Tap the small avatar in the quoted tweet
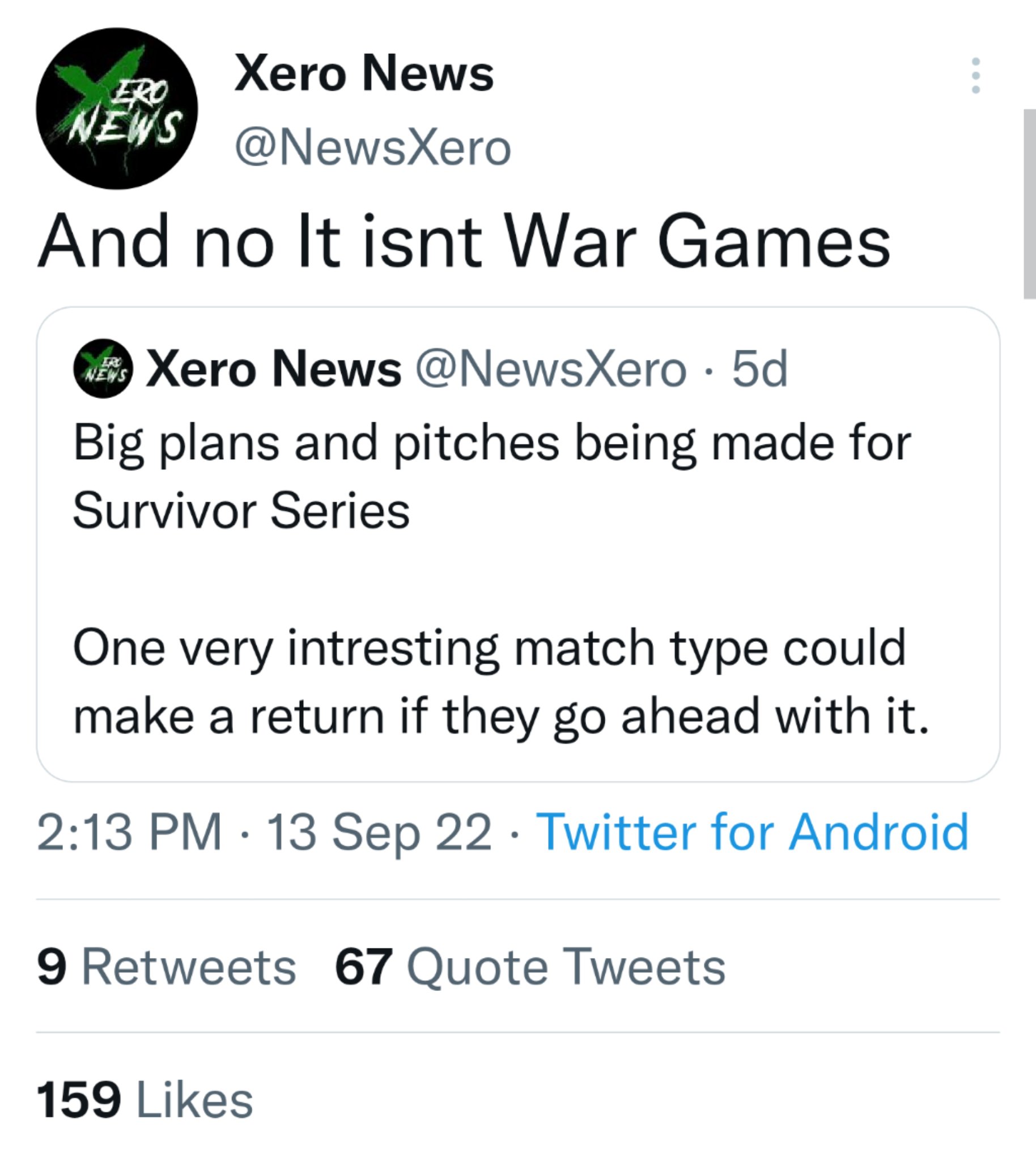The image size is (1036, 1161). [103, 369]
